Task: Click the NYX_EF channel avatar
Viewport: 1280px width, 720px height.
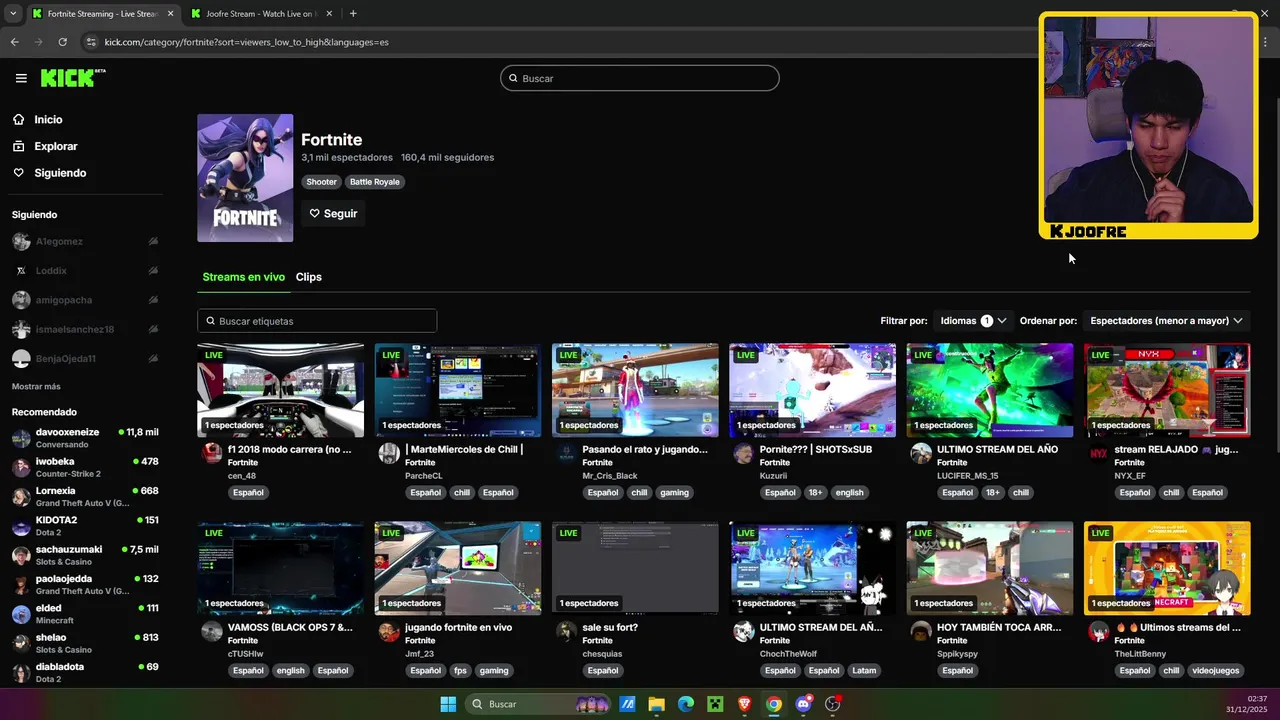Action: coord(1098,453)
